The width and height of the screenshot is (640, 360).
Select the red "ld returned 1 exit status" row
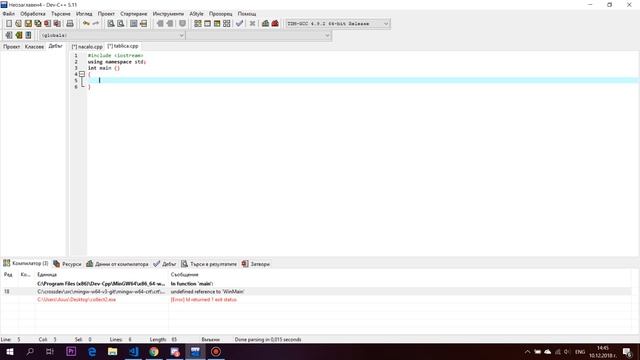(316, 300)
